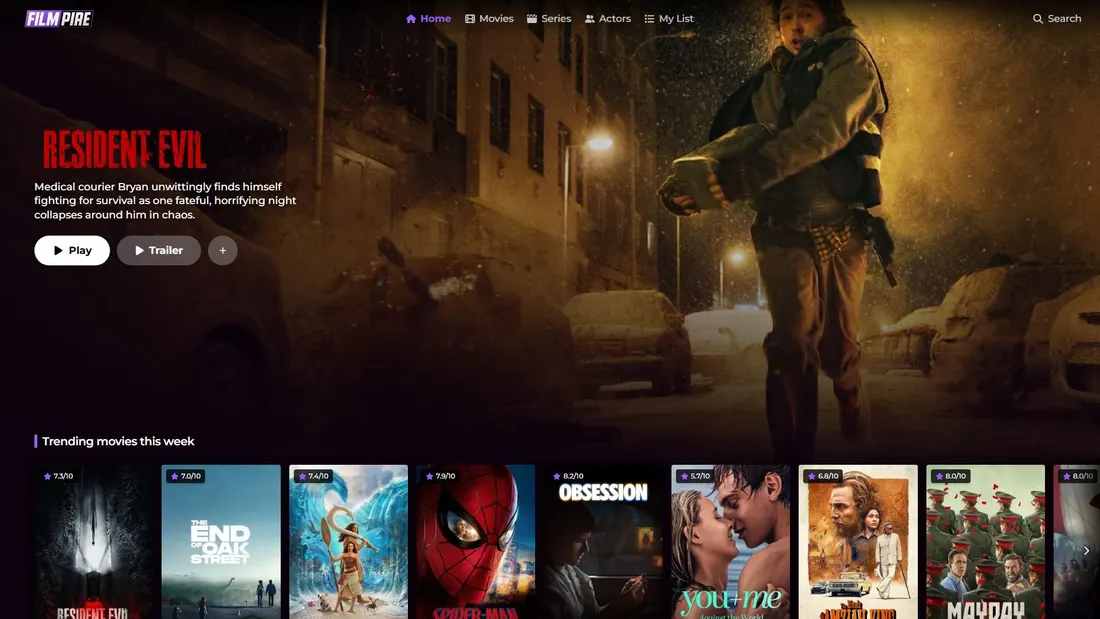Click the Resident Evil description text
This screenshot has height=619, width=1100.
point(166,201)
